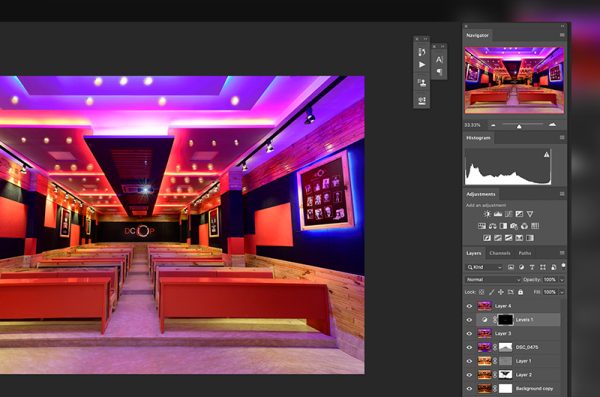Viewport: 600px width, 397px height.
Task: Add a Curves adjustment
Action: tap(509, 214)
